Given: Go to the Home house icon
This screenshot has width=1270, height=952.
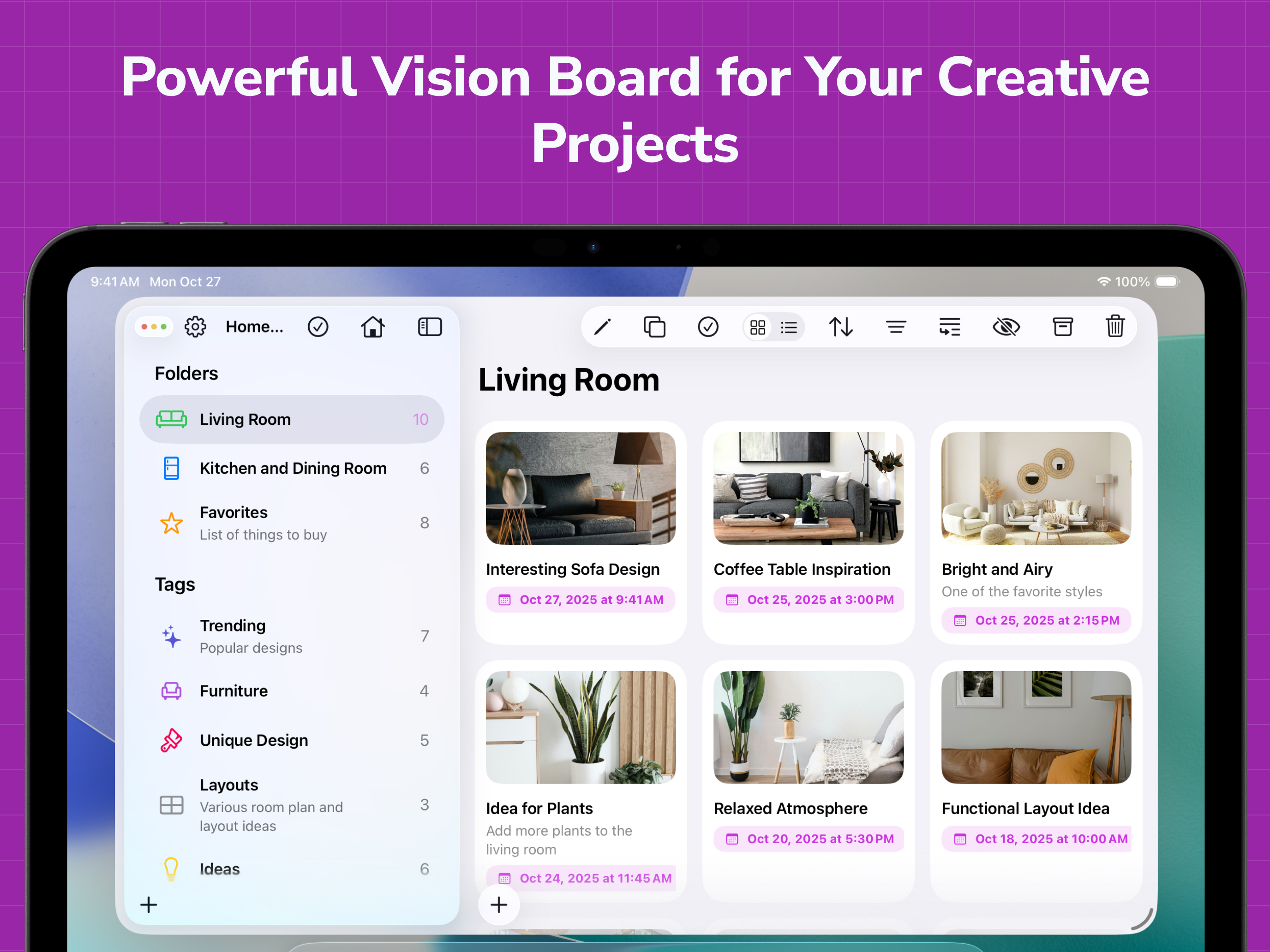Looking at the screenshot, I should click(x=372, y=327).
